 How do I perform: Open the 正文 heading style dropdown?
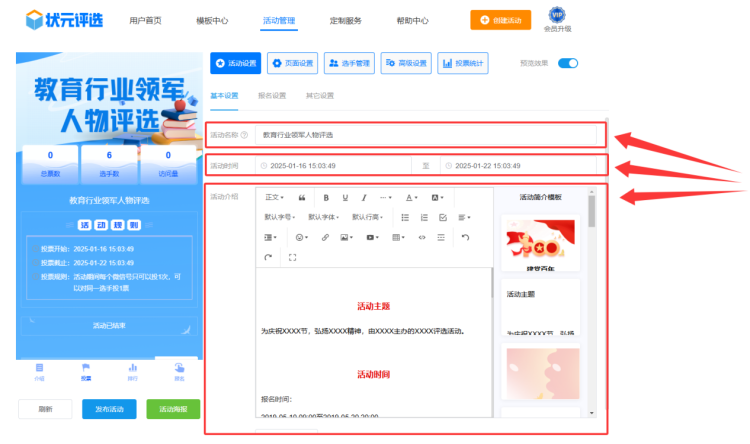tap(274, 197)
